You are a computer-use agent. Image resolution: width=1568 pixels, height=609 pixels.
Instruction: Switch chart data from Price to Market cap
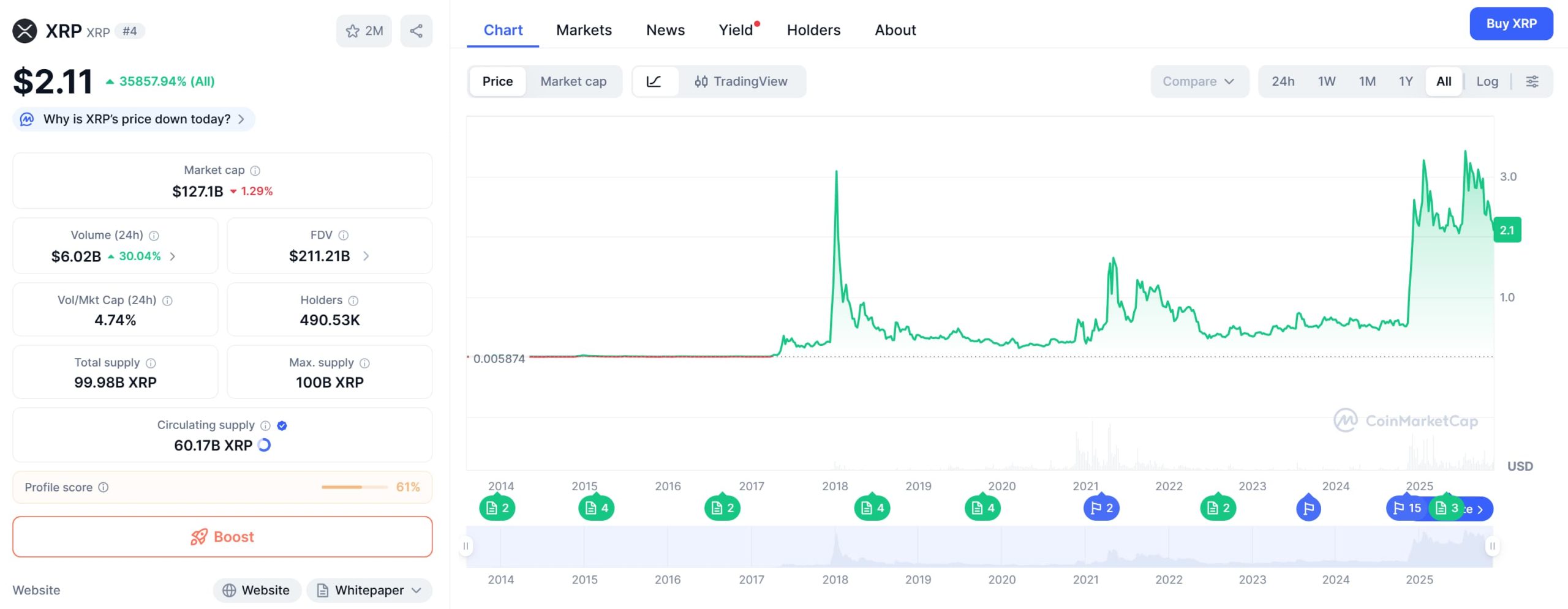pos(572,81)
